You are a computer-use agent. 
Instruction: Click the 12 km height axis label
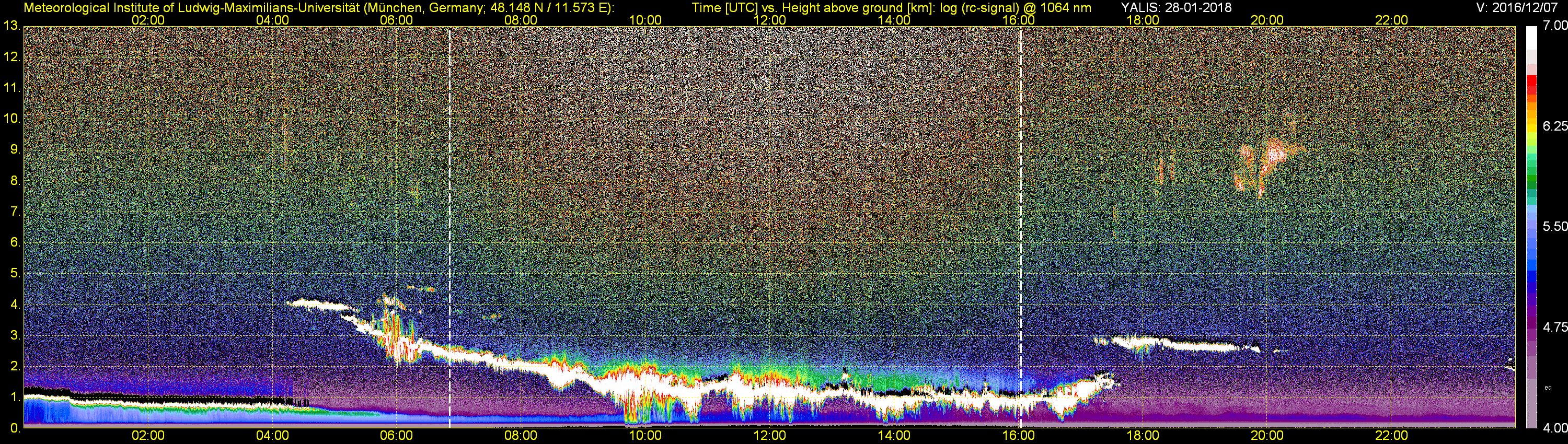point(11,57)
